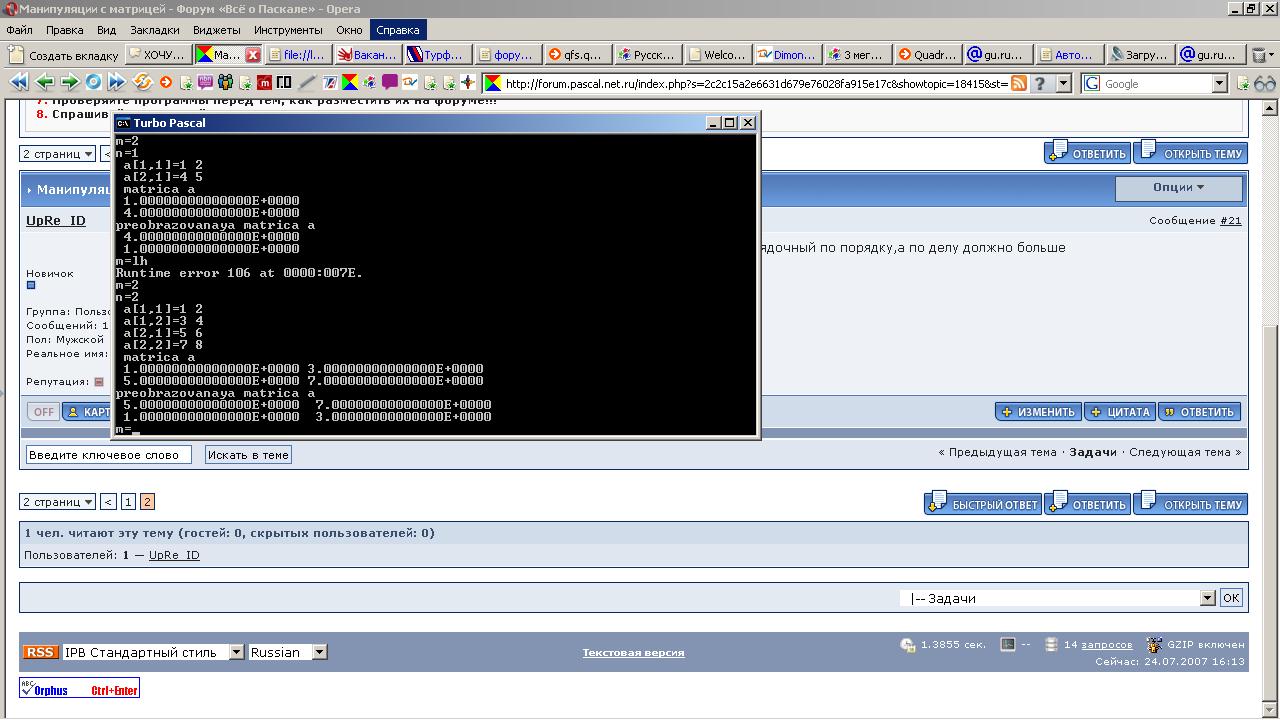Expand the Russian language dropdown

(x=288, y=652)
